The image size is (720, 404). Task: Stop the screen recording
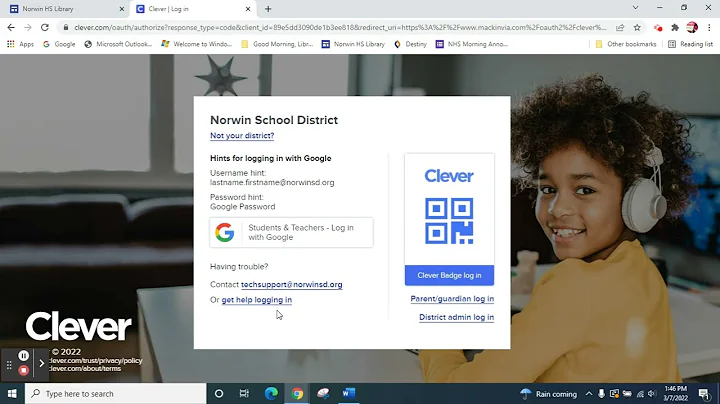coord(23,370)
